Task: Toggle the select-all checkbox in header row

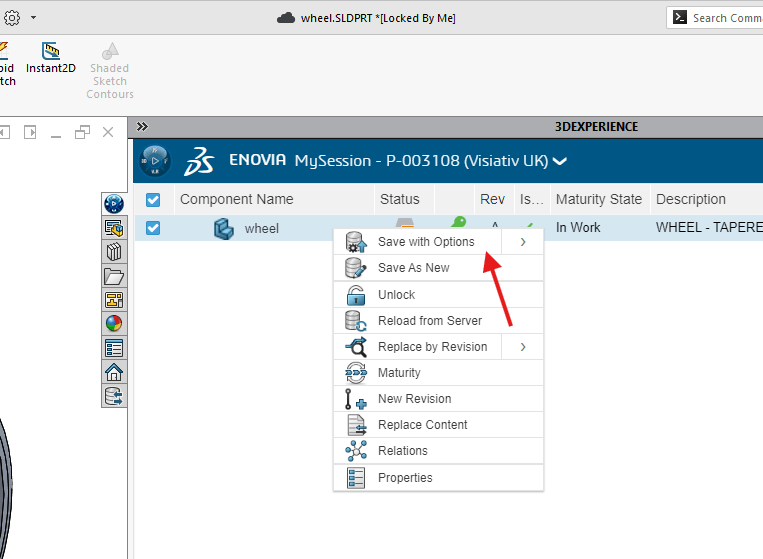Action: tap(153, 199)
